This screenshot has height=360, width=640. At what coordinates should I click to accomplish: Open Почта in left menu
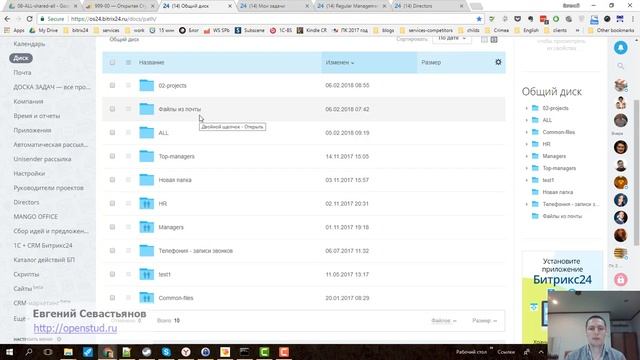click(x=22, y=73)
